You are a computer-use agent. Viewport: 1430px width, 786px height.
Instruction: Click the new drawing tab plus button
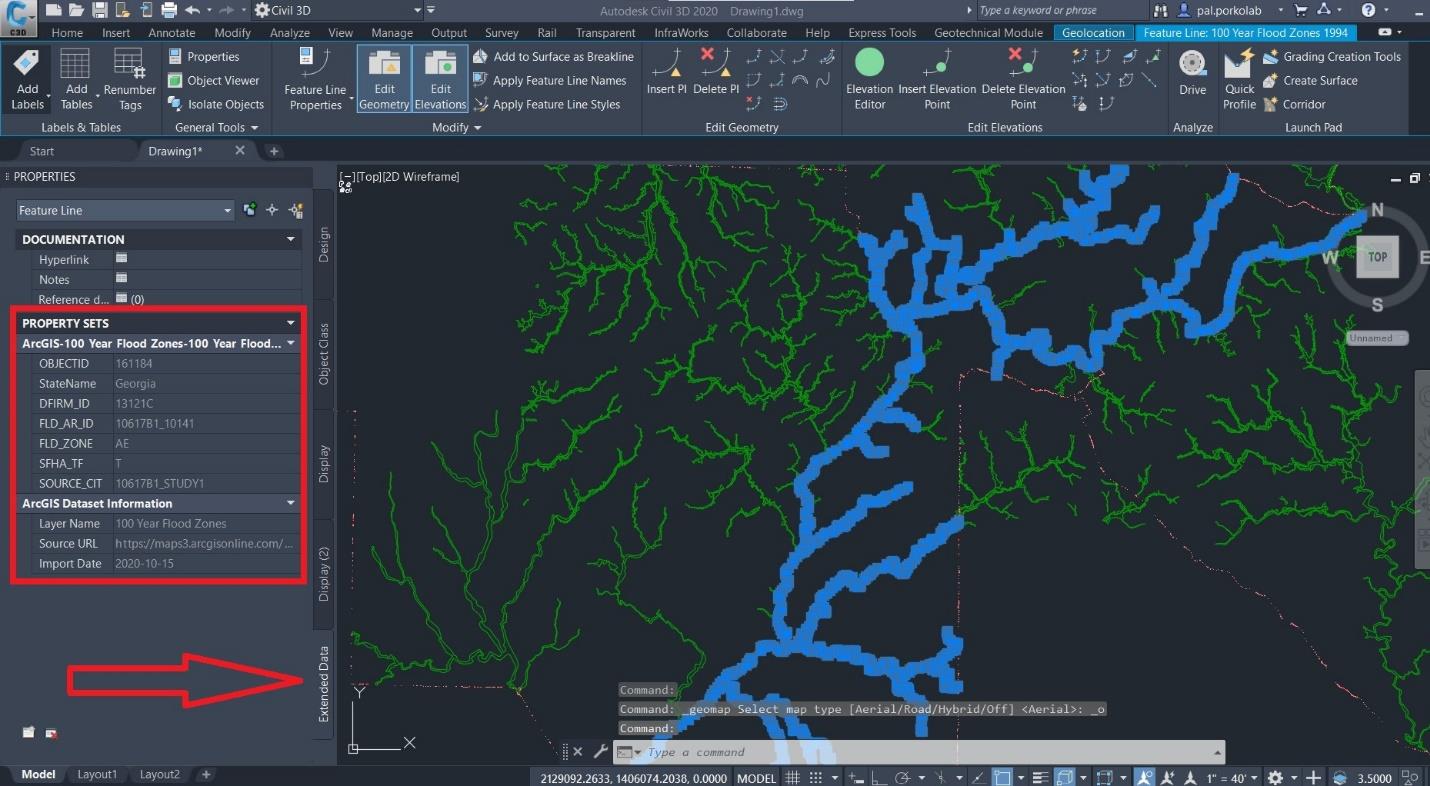coord(274,151)
